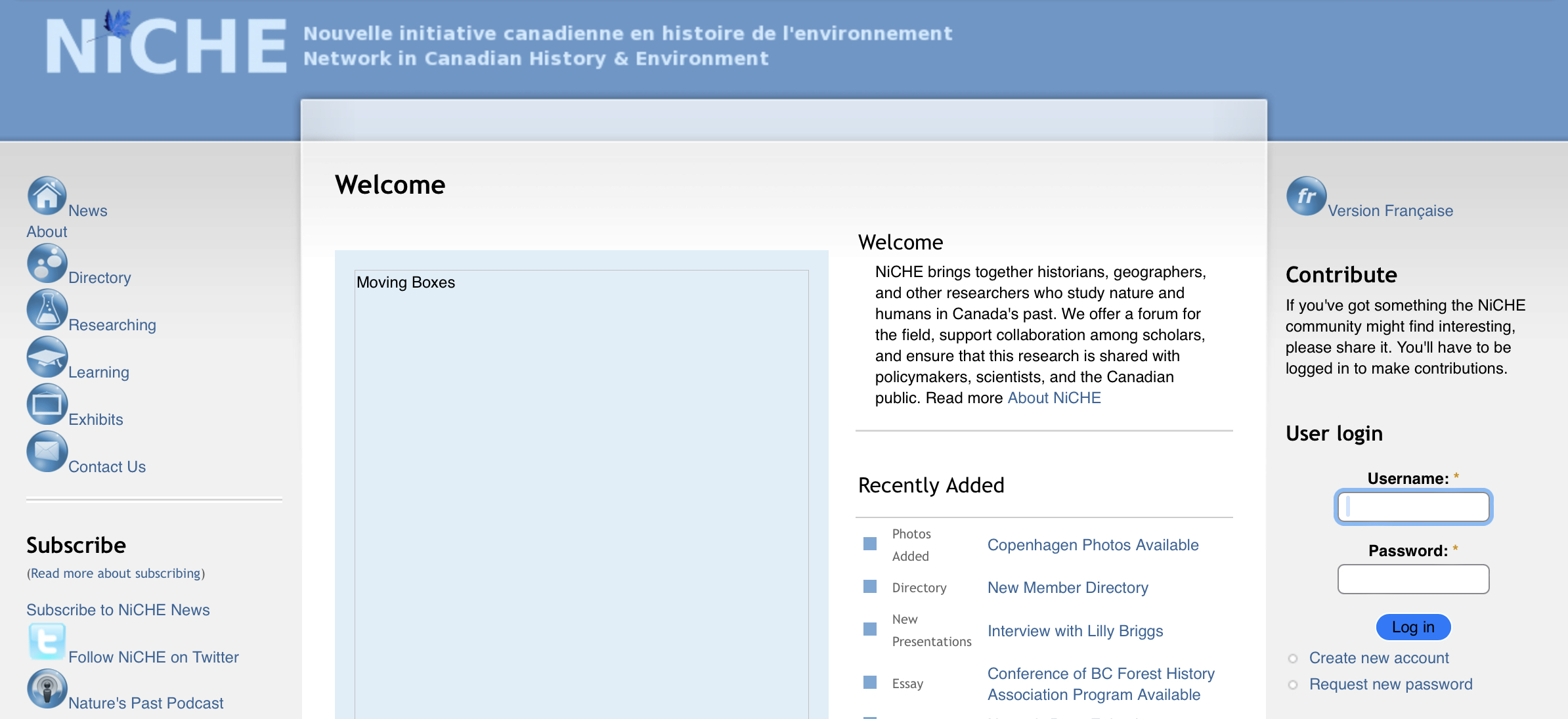Click the Contact Us envelope icon
Image resolution: width=1568 pixels, height=719 pixels.
point(47,452)
